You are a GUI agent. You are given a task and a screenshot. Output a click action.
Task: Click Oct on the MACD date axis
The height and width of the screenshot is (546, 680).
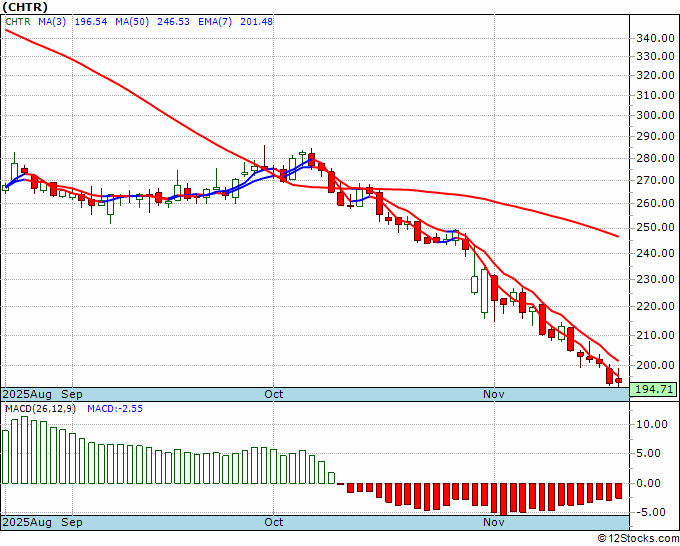[274, 522]
